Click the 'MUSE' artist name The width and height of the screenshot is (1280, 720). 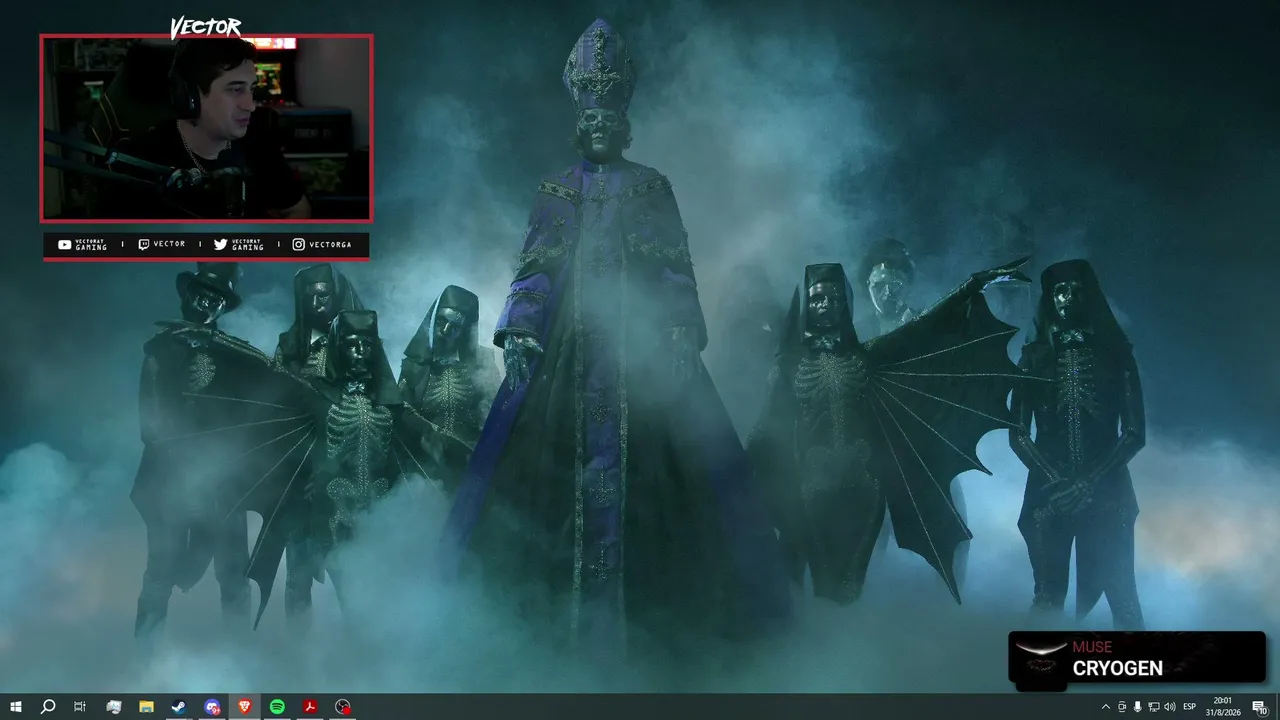tap(1092, 647)
